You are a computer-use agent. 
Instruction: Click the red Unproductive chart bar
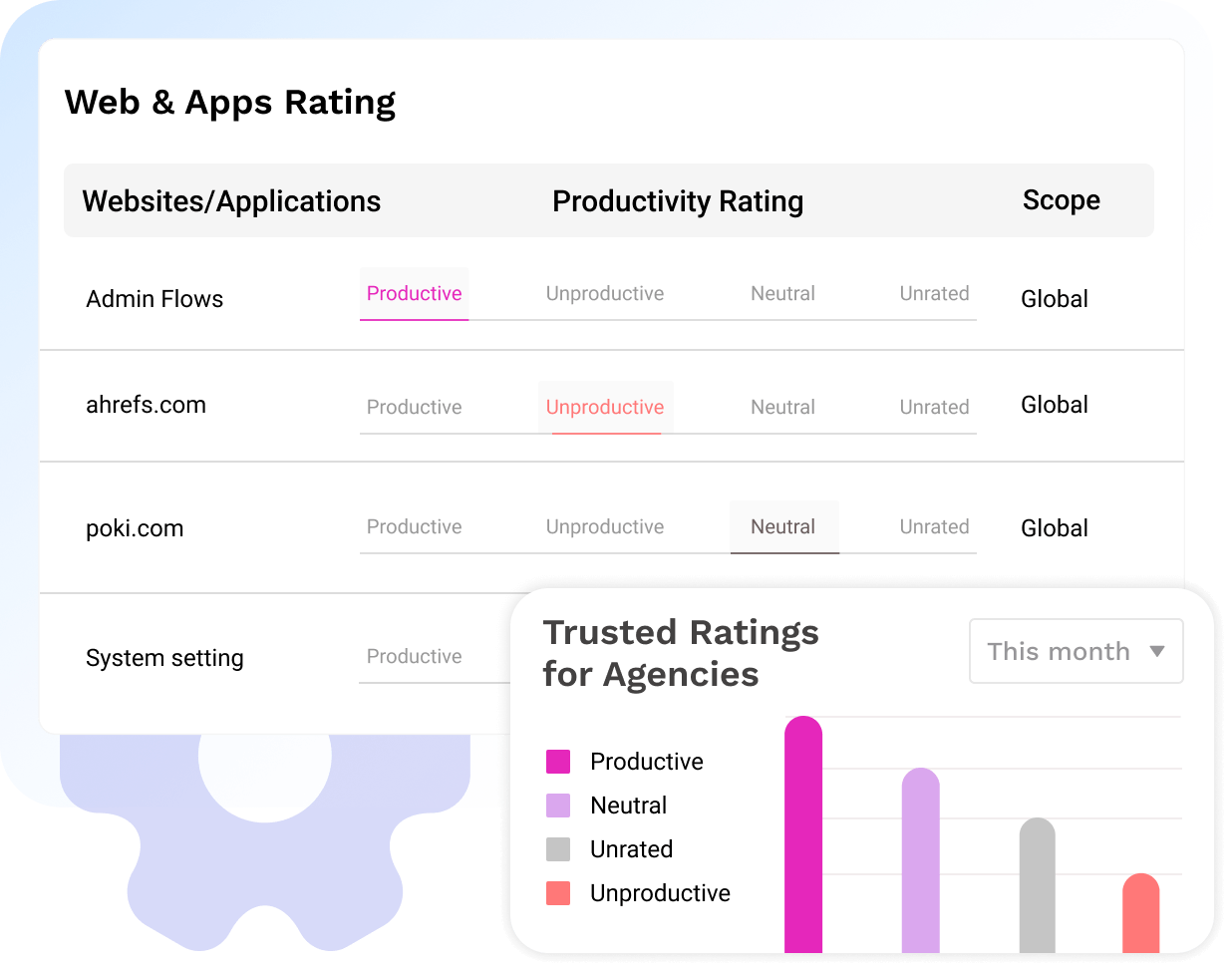click(x=1142, y=912)
